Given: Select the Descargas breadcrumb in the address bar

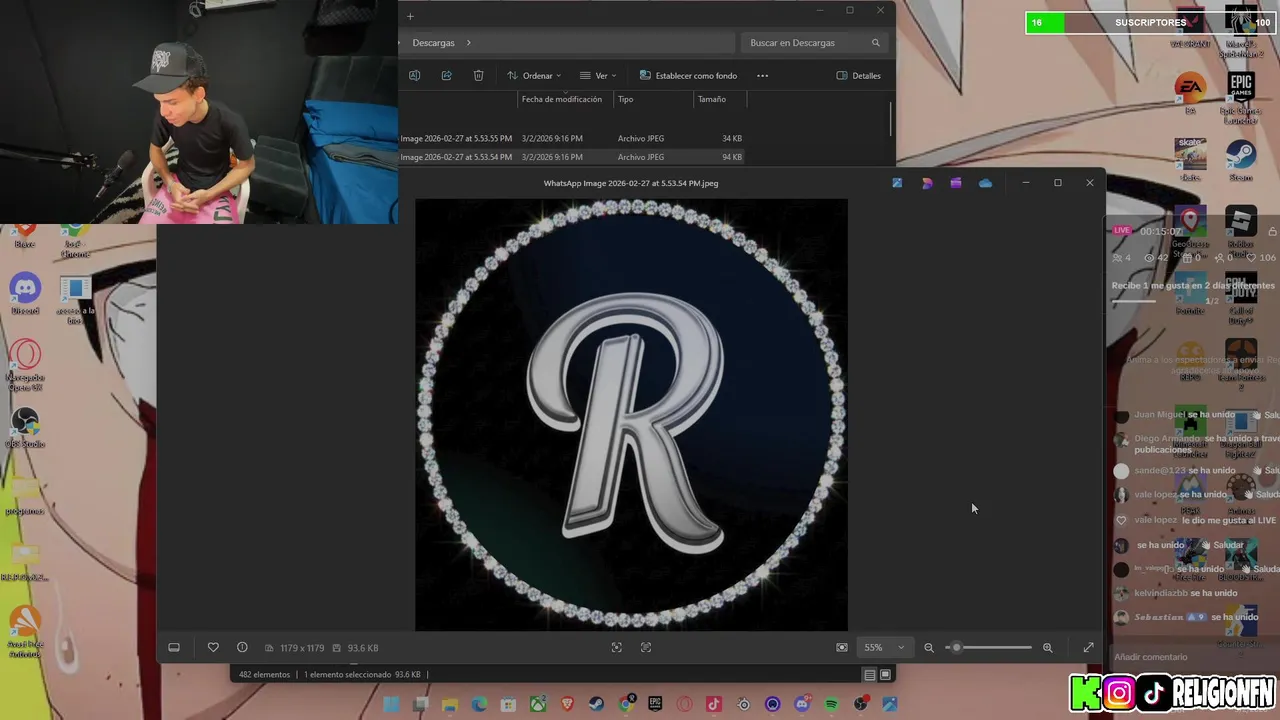Looking at the screenshot, I should pos(433,43).
